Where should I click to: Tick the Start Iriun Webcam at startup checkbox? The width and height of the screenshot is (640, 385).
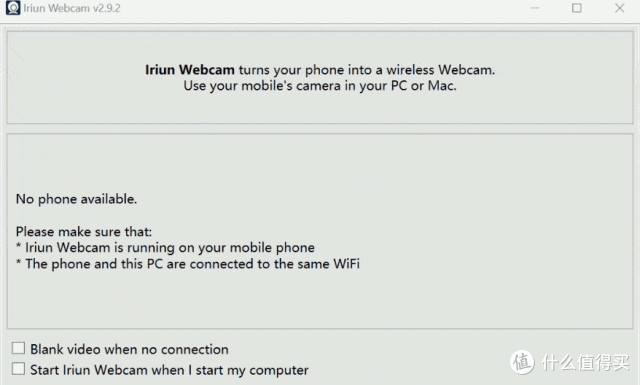[18, 369]
